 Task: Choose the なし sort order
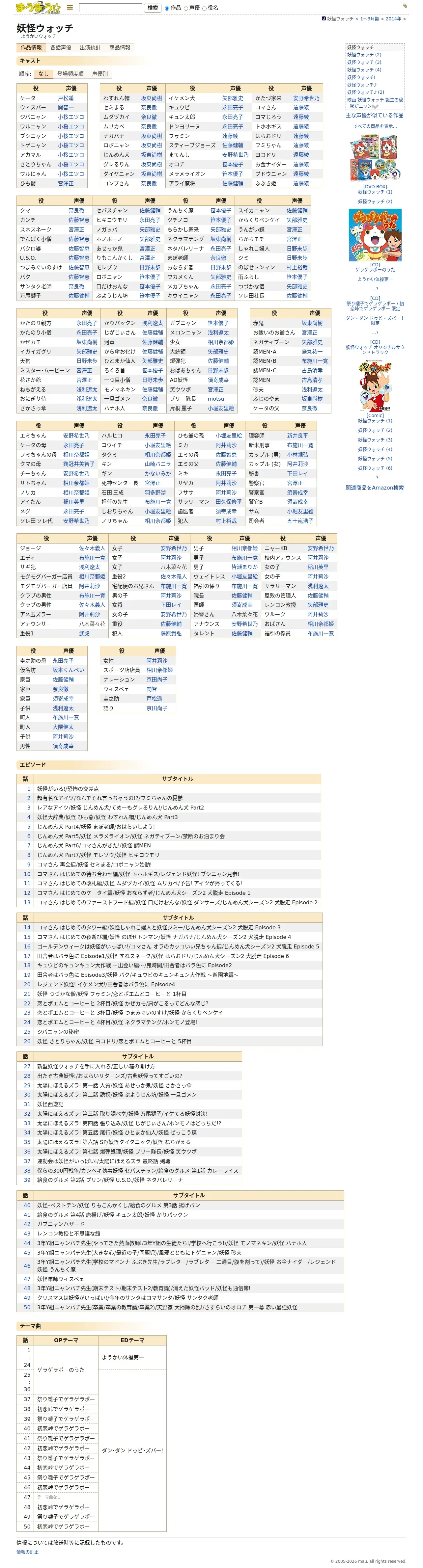click(43, 74)
